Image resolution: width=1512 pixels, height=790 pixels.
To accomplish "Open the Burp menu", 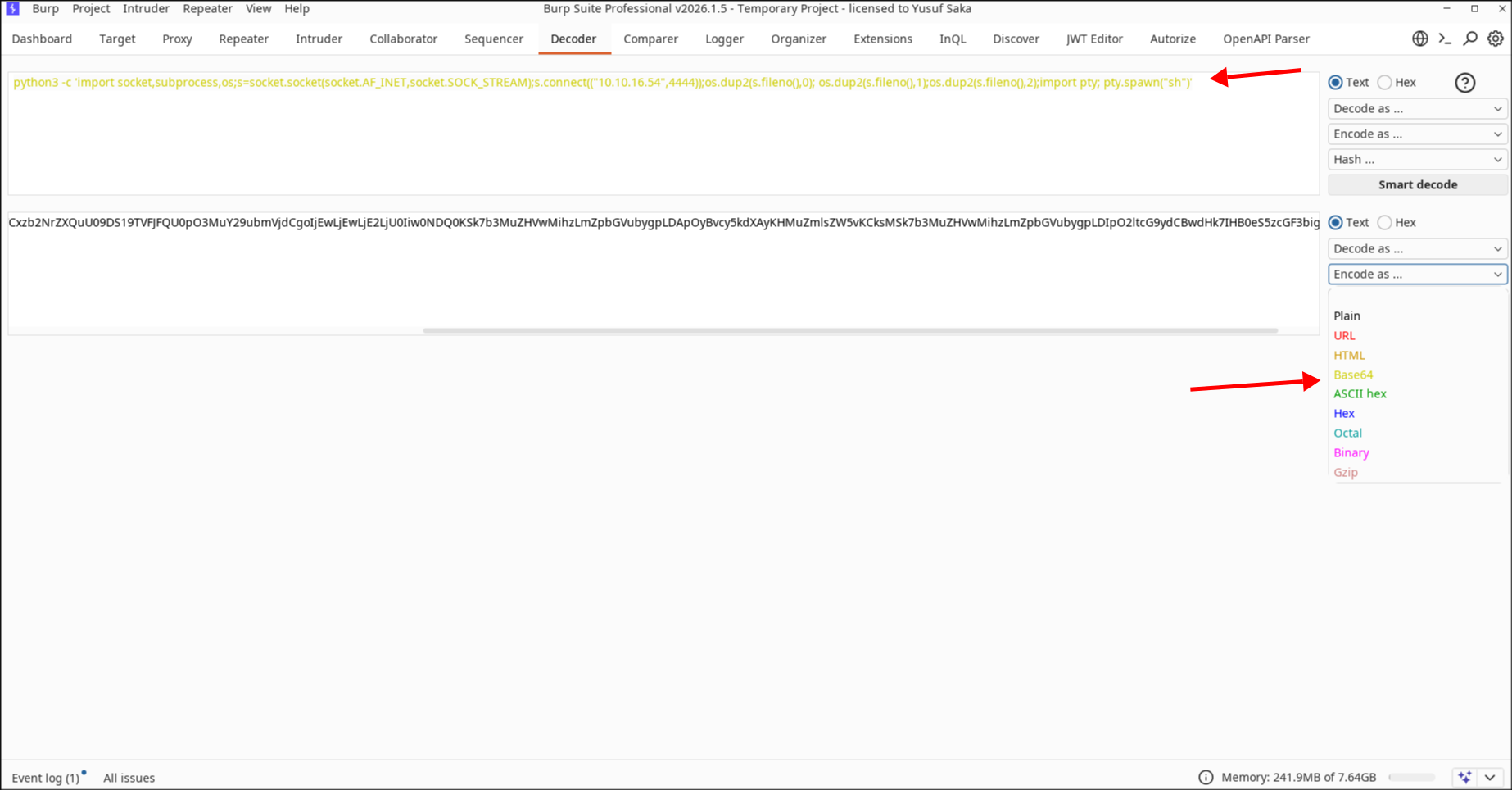I will point(45,8).
